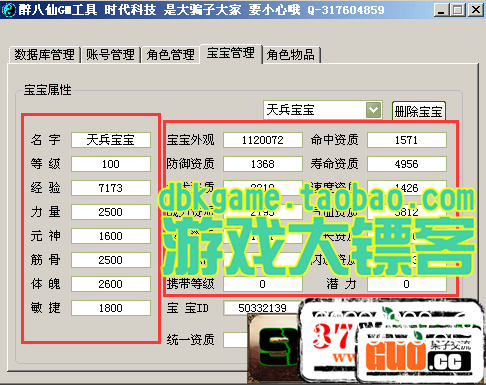Viewport: 486px width, 385px height.
Task: Click the 宝宝ID field showing 50332139
Action: pyautogui.click(x=263, y=308)
